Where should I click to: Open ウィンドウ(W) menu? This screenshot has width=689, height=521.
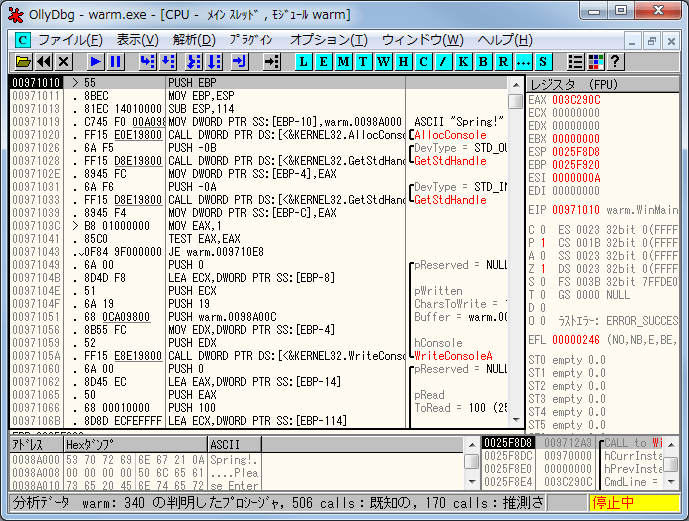423,40
